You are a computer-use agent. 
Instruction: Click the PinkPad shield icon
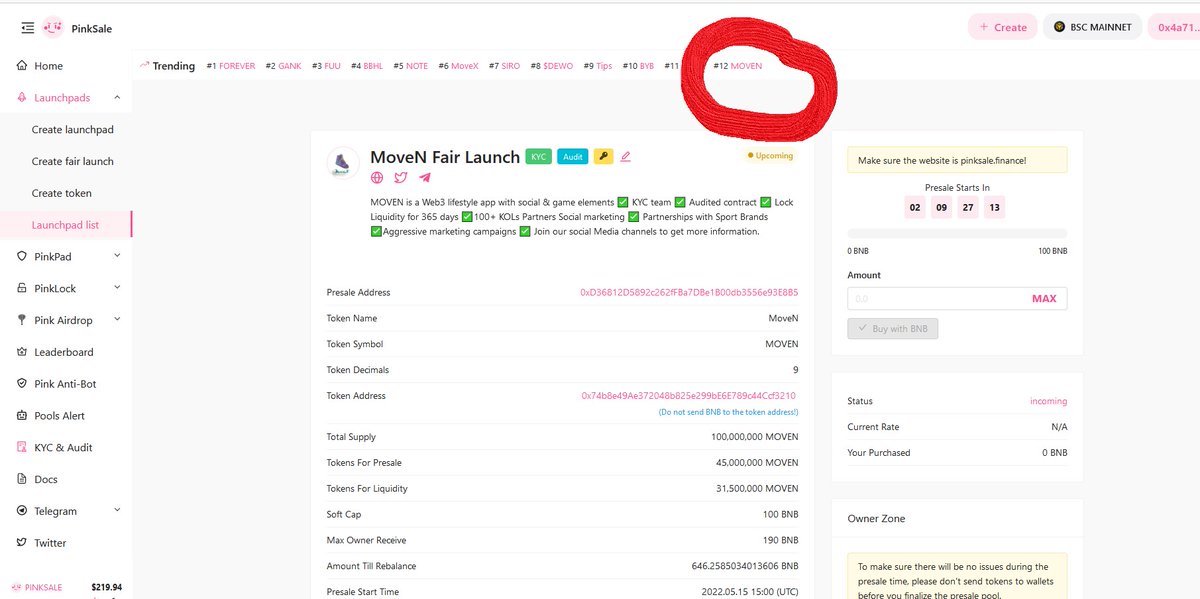[x=24, y=257]
